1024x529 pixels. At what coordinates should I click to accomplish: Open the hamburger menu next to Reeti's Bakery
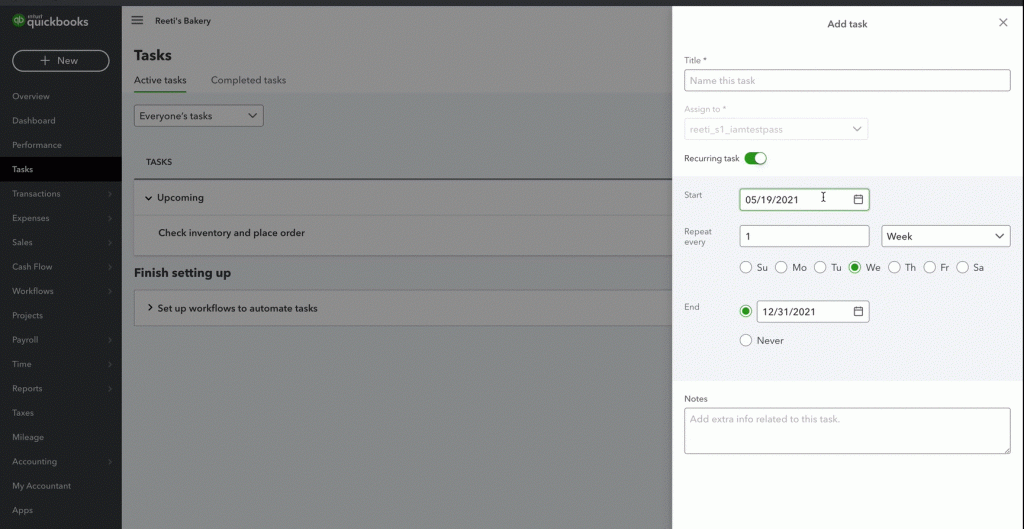137,20
